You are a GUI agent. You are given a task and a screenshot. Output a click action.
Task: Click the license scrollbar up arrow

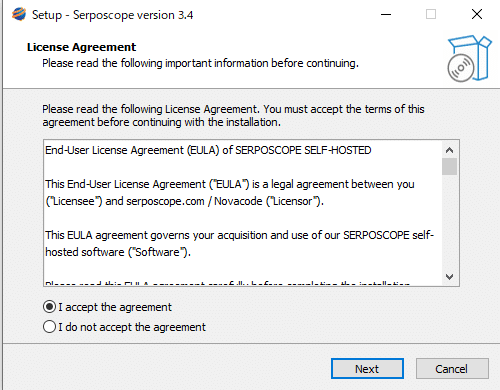click(449, 150)
